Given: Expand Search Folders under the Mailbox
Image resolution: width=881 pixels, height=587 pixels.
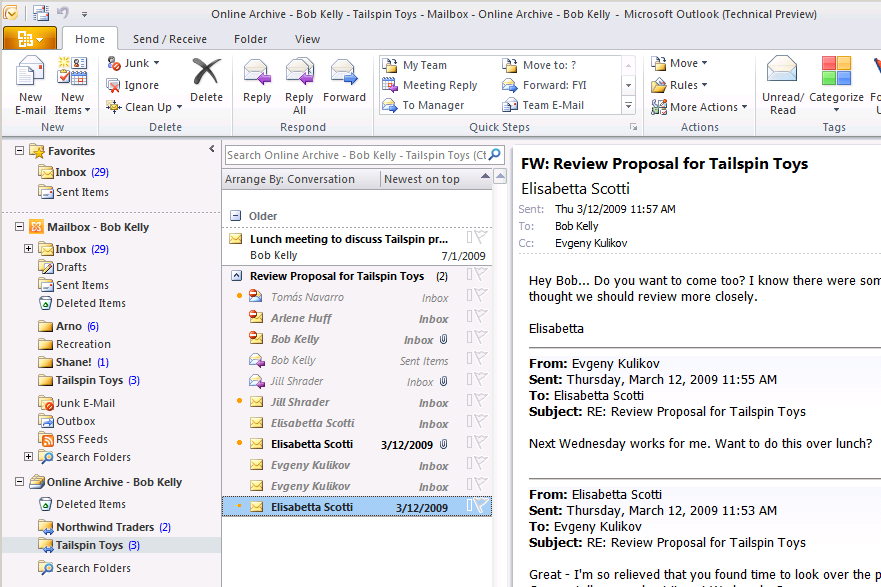Looking at the screenshot, I should coord(28,457).
